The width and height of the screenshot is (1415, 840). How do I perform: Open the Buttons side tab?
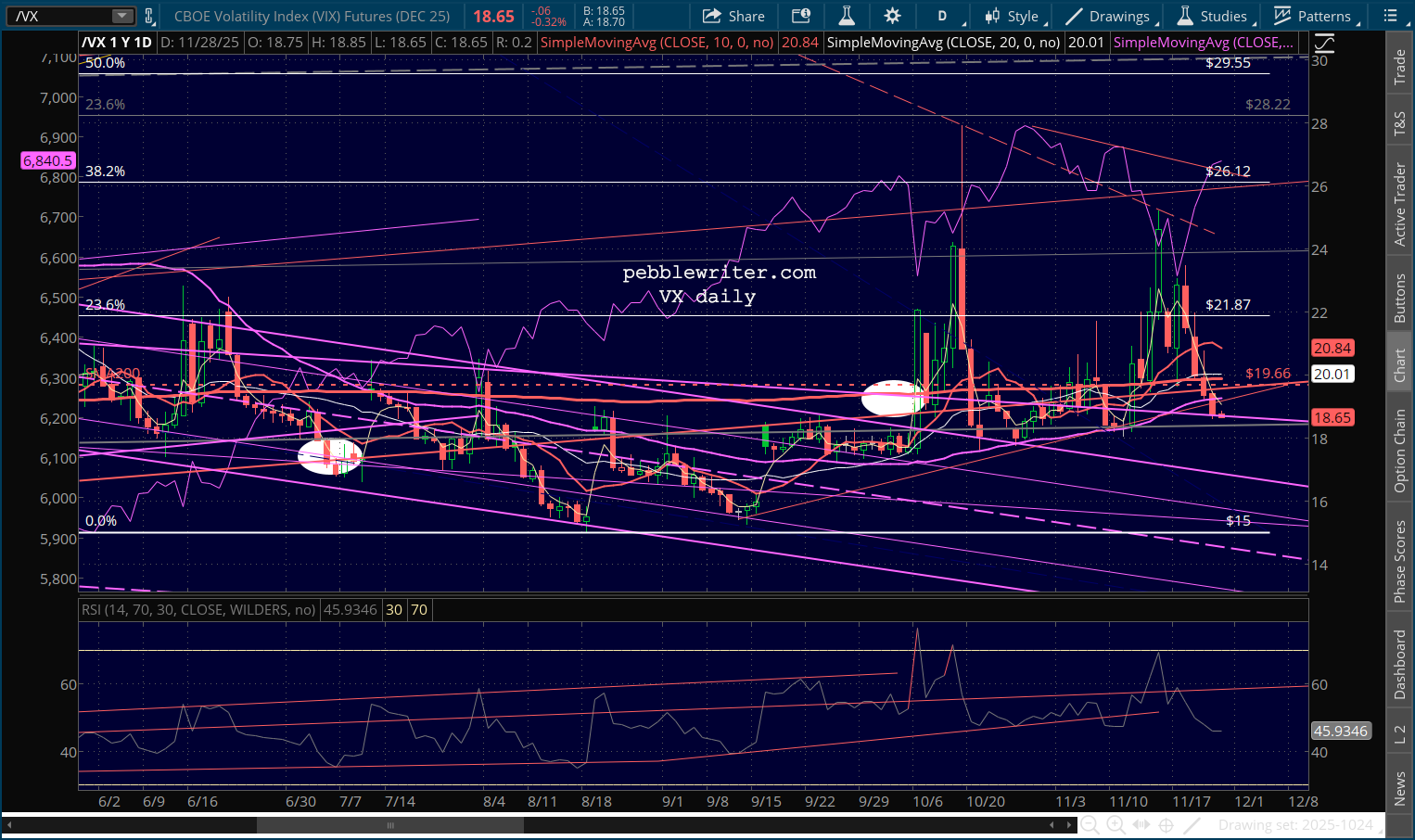point(1399,298)
